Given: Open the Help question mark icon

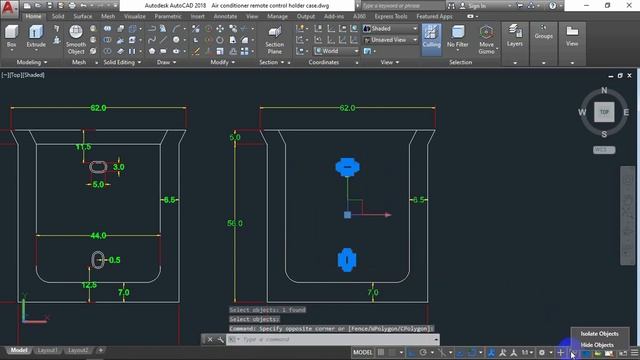Looking at the screenshot, I should tap(552, 6).
